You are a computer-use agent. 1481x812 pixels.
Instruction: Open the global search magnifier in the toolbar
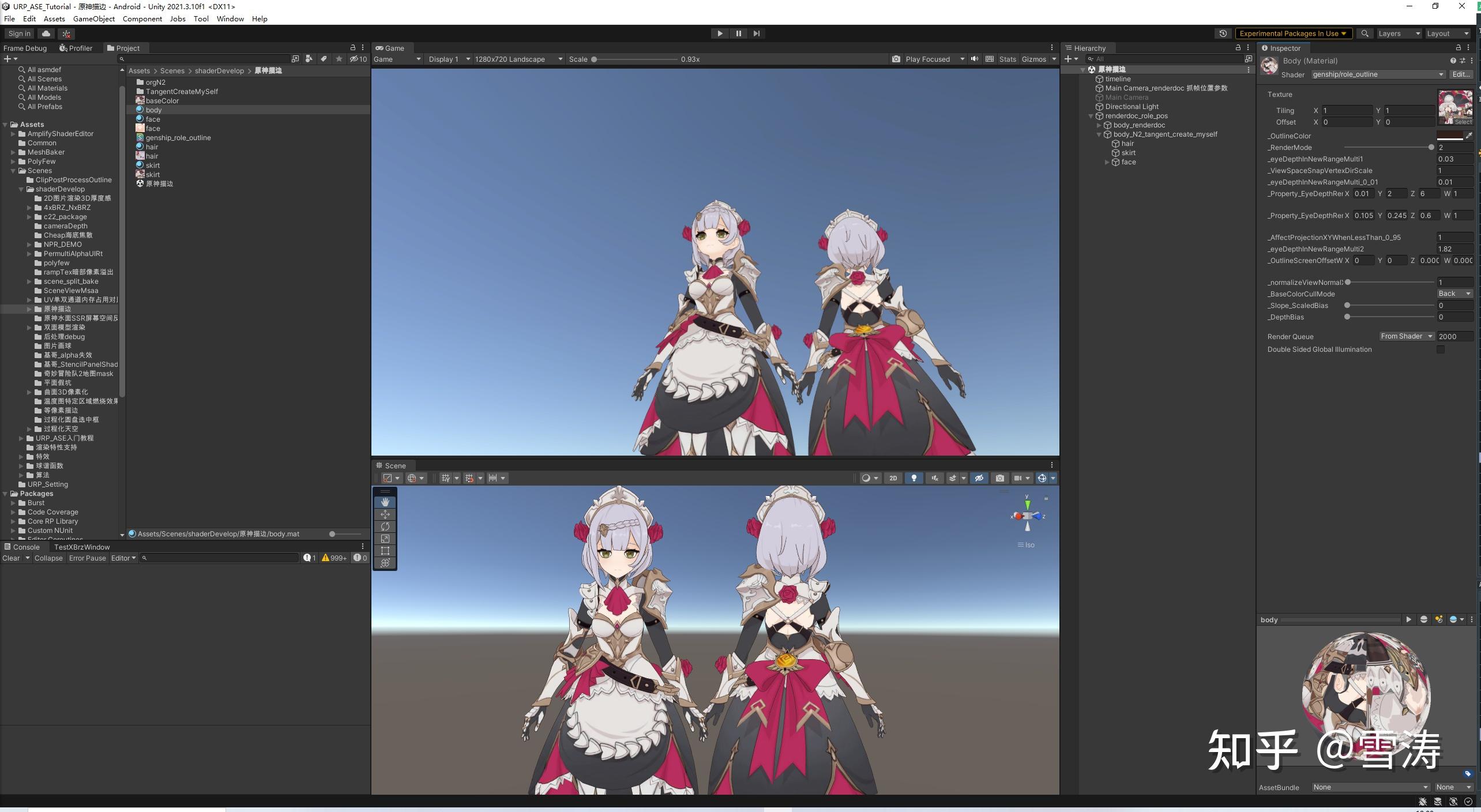(x=1364, y=33)
